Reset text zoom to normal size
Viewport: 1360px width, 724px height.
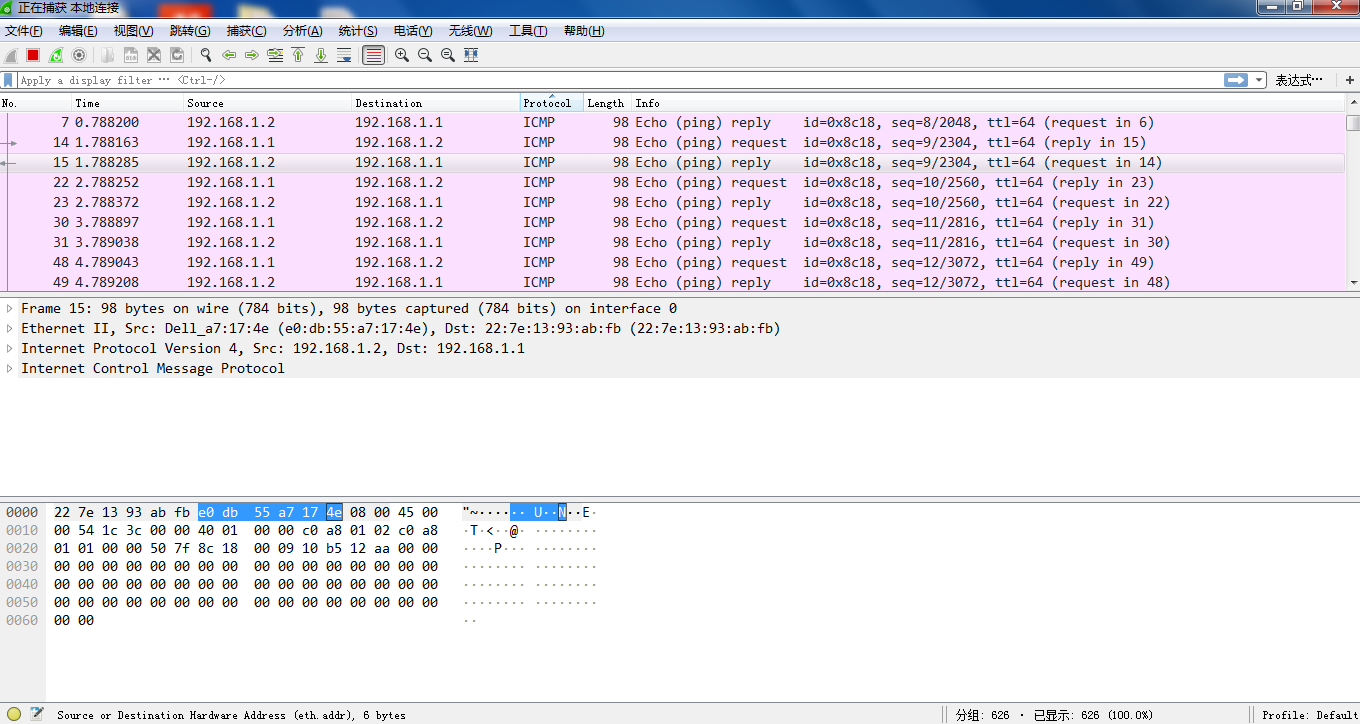point(448,55)
